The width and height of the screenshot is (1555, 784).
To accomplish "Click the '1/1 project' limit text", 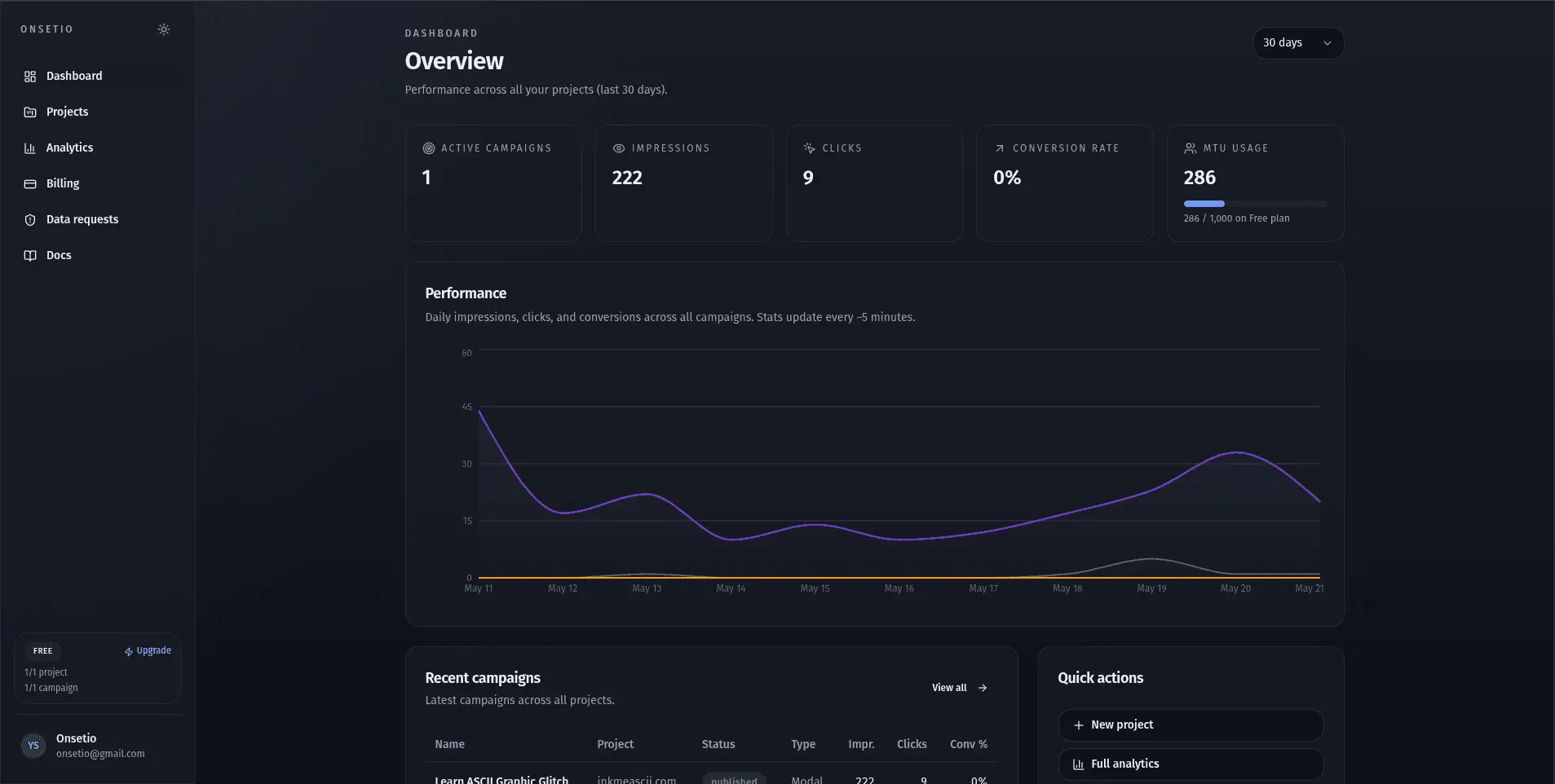I will [46, 672].
